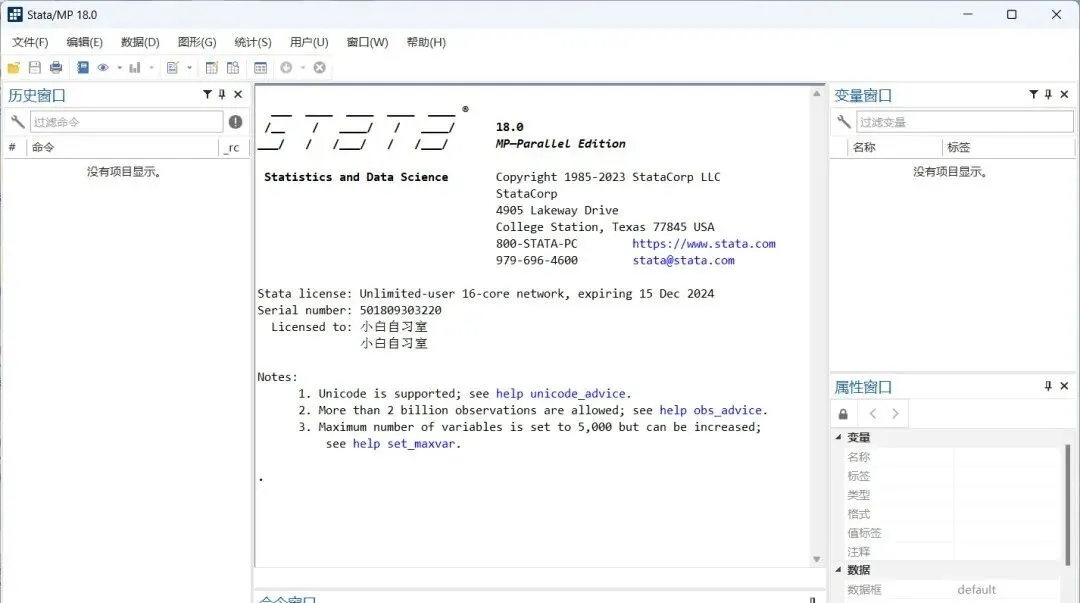Open the More icon dropdown arrow
The image size is (1080, 603).
click(302, 68)
